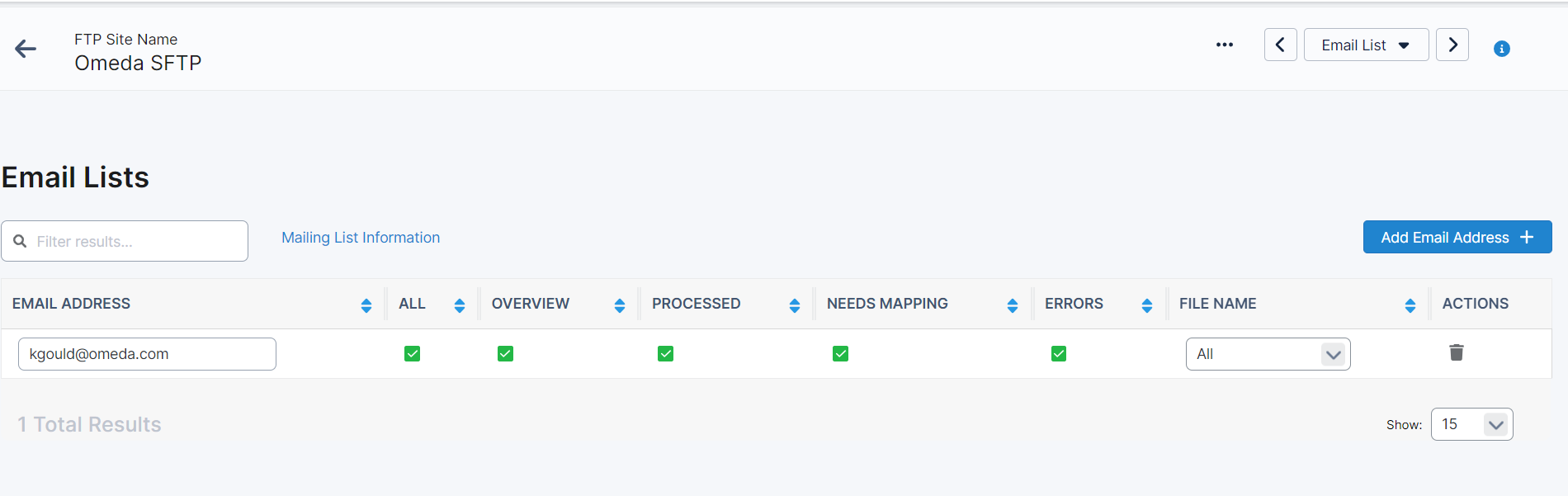Delete kgould@omeda.com with trash icon
The height and width of the screenshot is (496, 1568).
1456,353
